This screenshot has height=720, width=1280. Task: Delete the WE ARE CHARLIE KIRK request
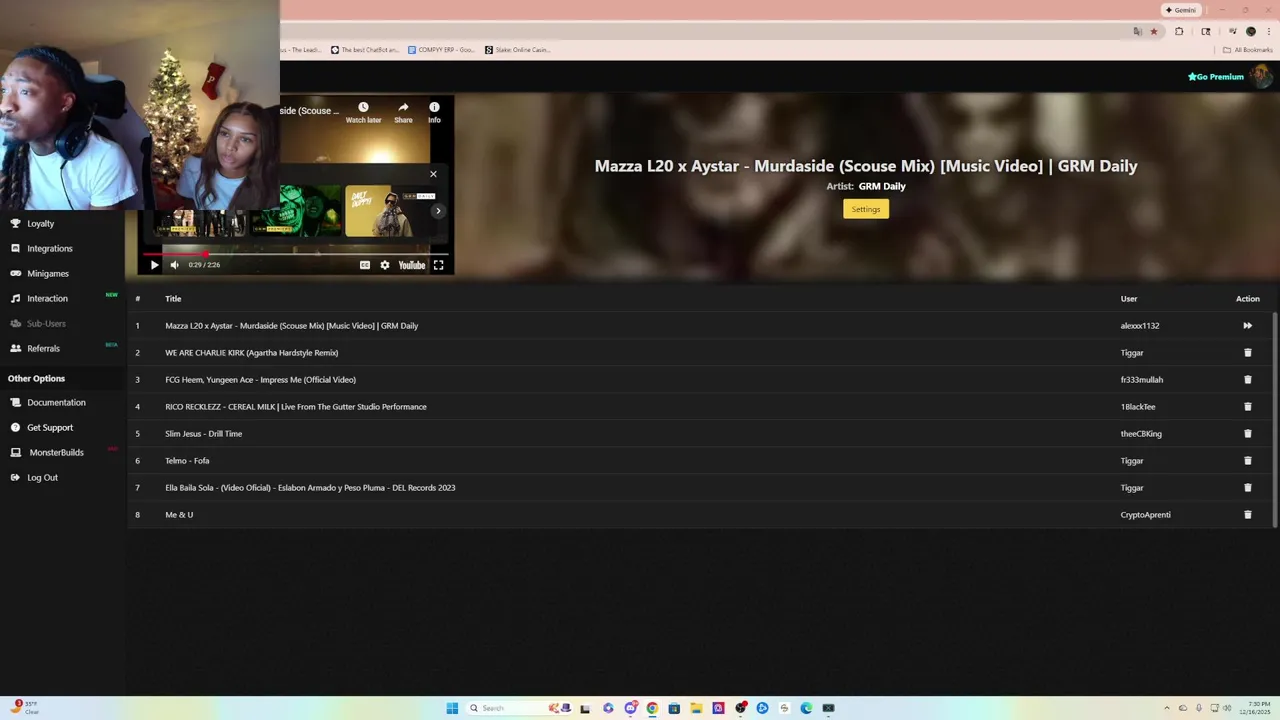pos(1247,353)
